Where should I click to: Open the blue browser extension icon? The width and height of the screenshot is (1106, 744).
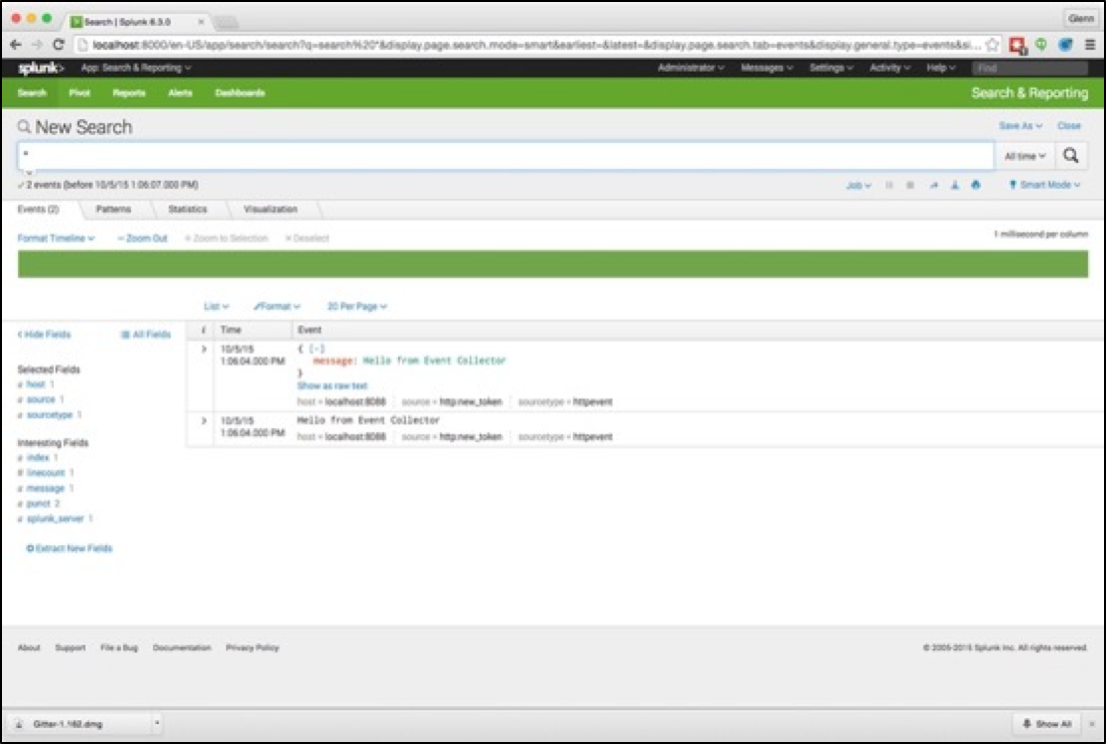point(1065,44)
